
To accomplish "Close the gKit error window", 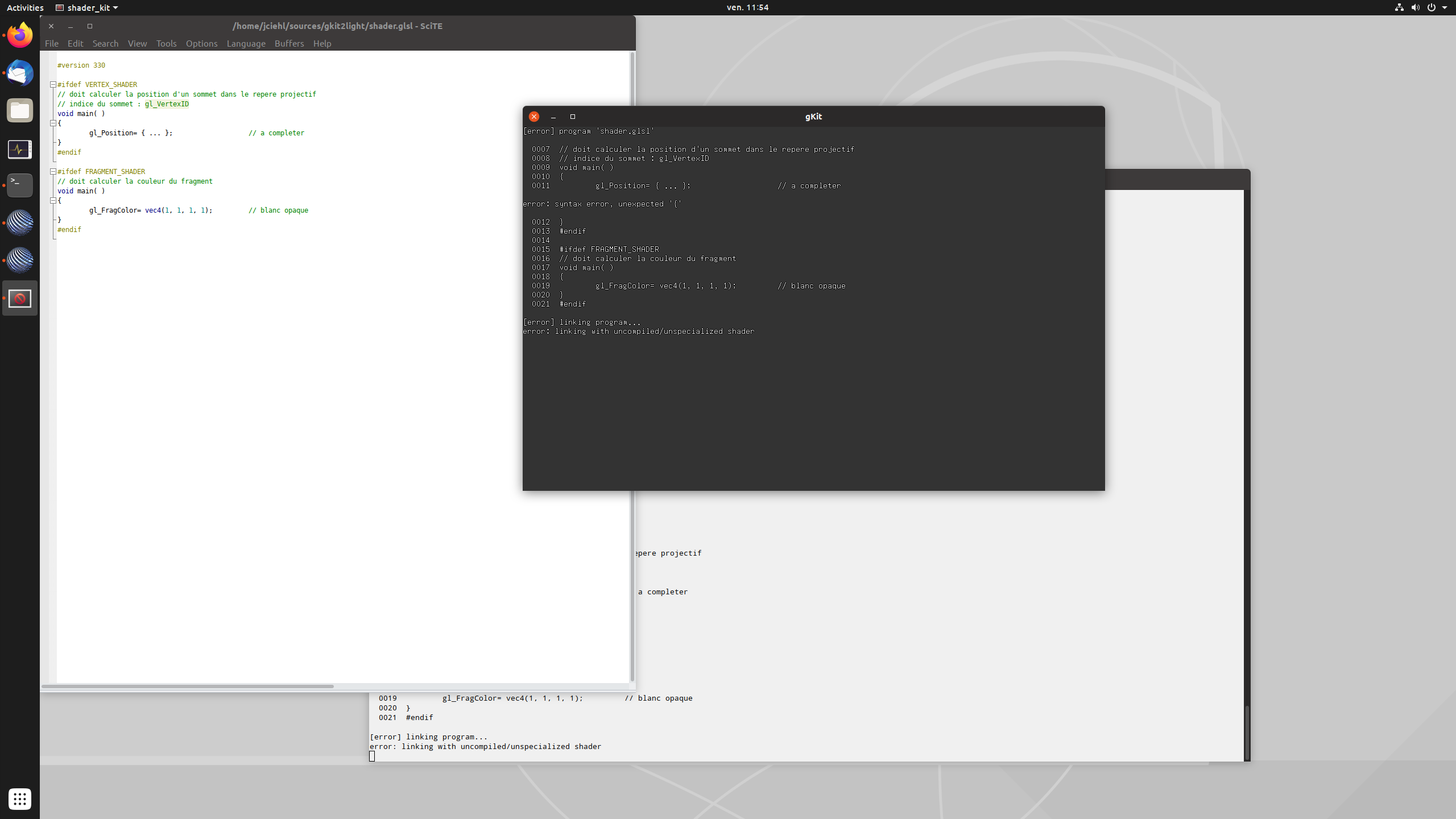I will tap(533, 117).
